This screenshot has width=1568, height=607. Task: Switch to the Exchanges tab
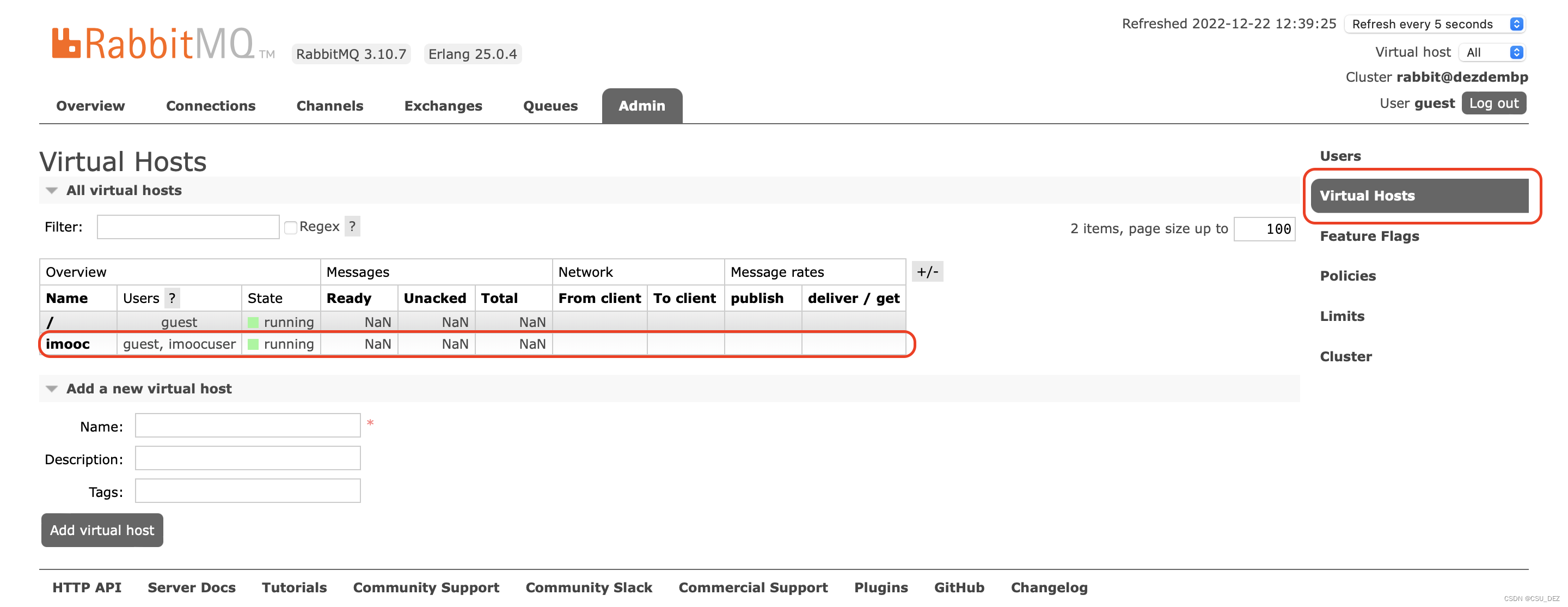(443, 106)
